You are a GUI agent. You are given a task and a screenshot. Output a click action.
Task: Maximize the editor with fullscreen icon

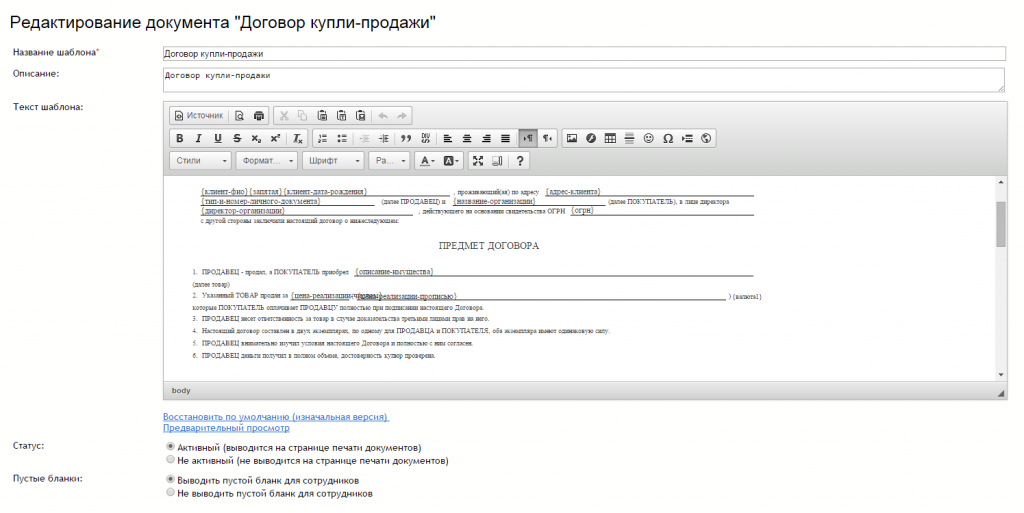478,160
